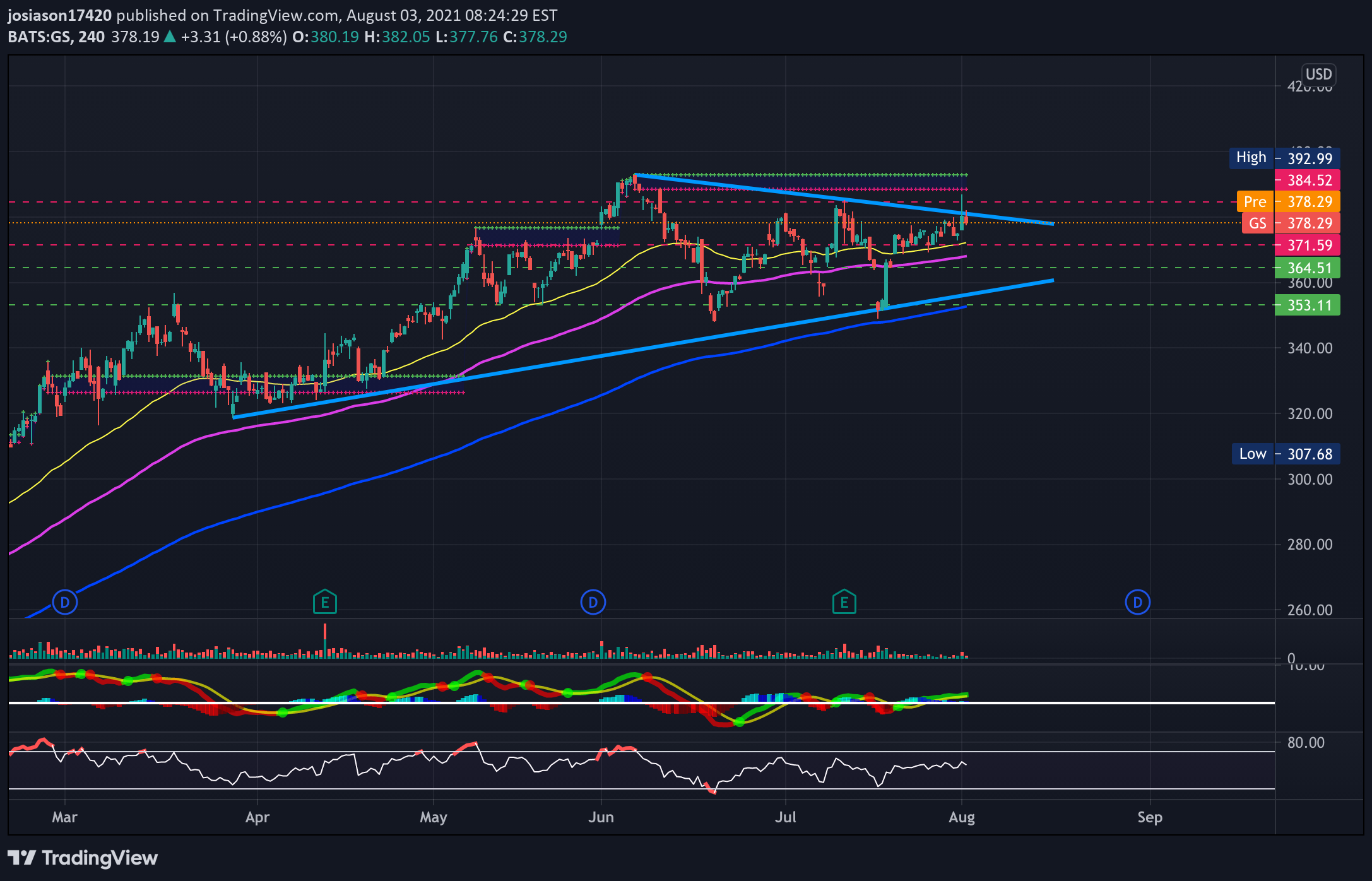Click the 320.00 price axis label

tap(1310, 413)
